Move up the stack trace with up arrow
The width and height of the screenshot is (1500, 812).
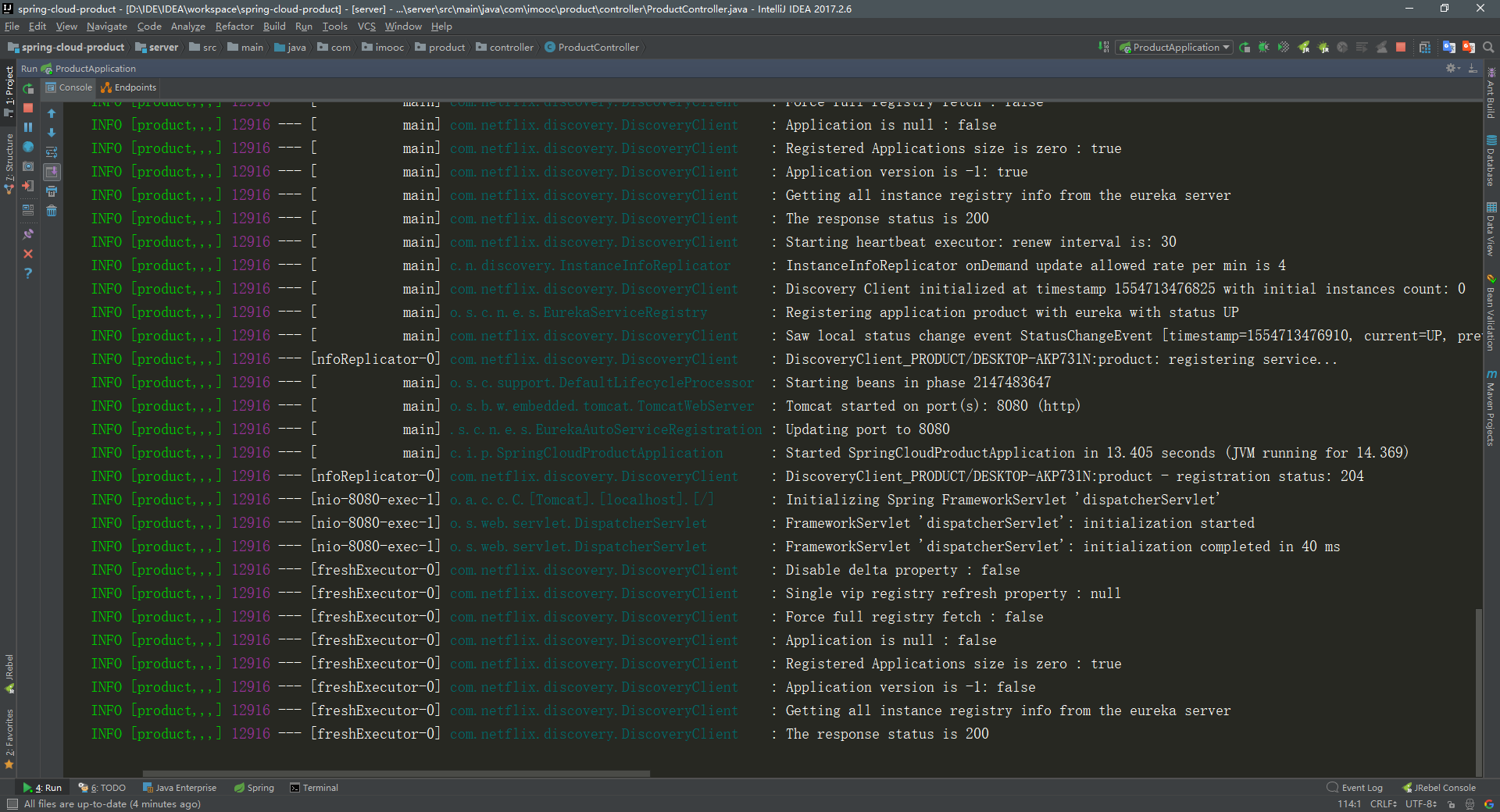click(x=52, y=113)
